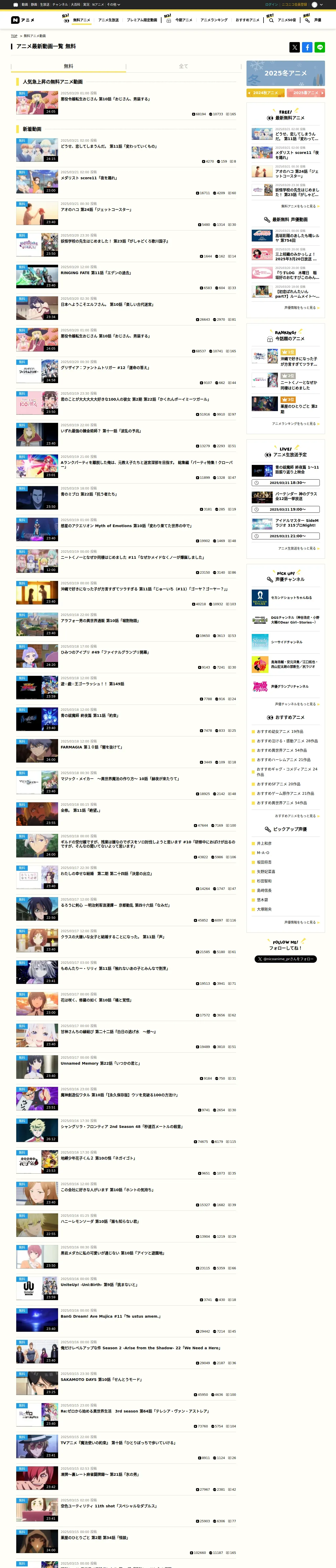Viewport: 336px width, 1568px height.
Task: Select the 全て tab
Action: [x=183, y=66]
